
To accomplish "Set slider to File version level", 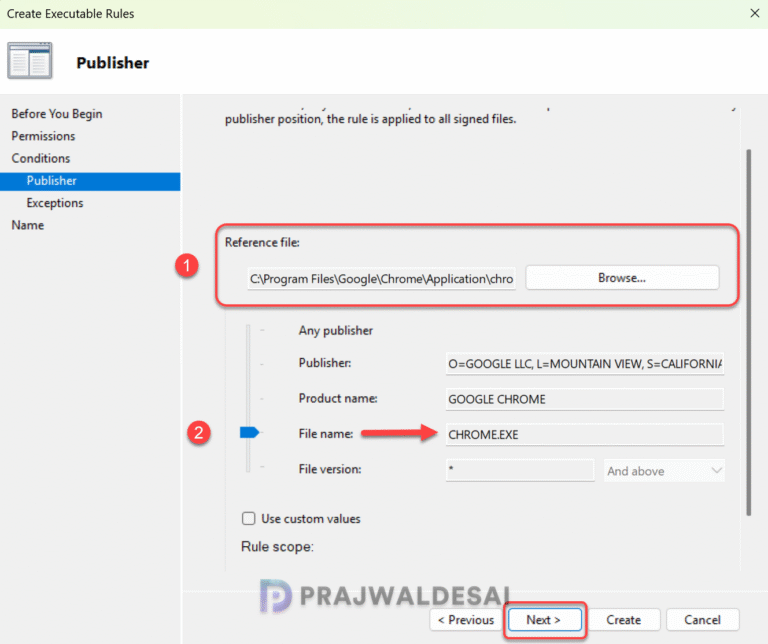I will (x=263, y=468).
